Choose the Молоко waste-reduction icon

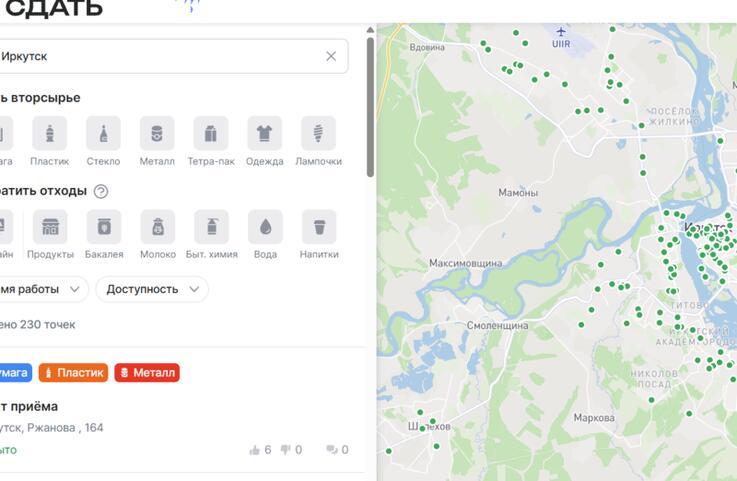point(158,227)
